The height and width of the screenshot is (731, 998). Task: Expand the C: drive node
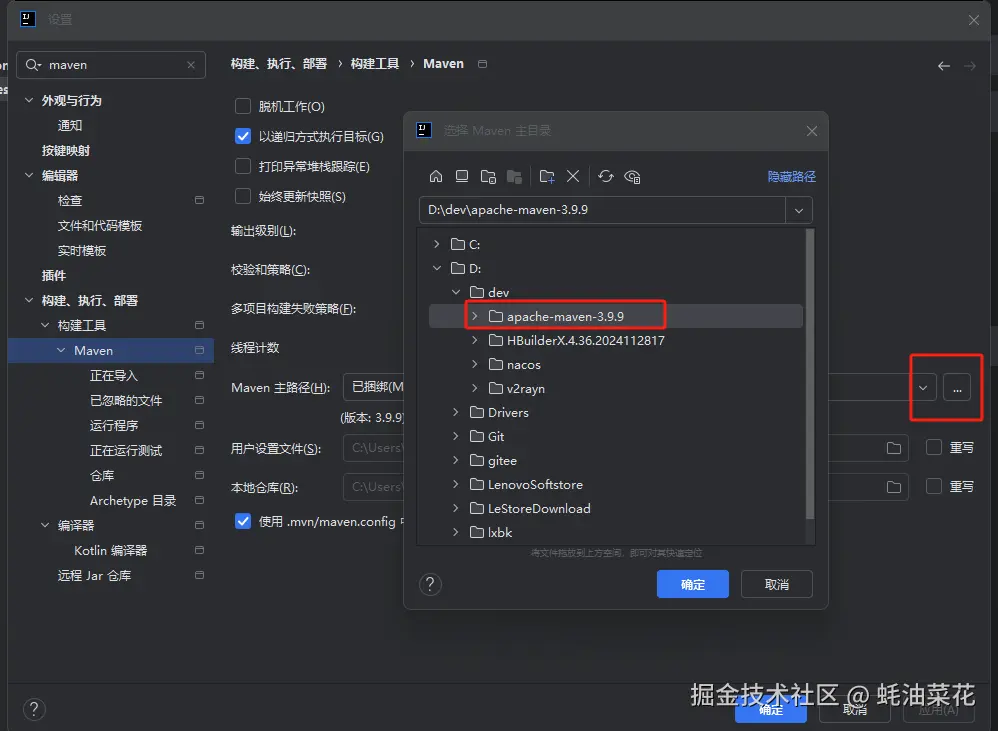click(437, 244)
